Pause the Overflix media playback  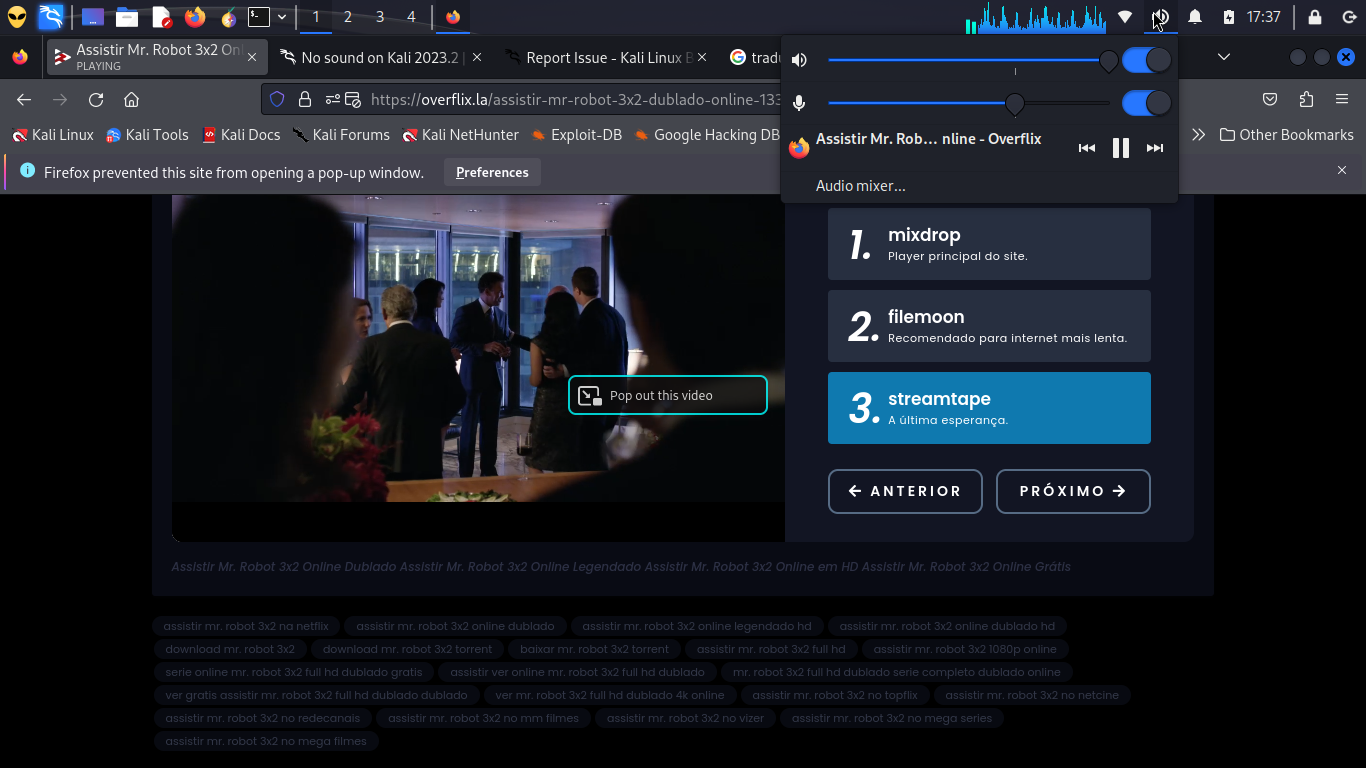[1121, 148]
